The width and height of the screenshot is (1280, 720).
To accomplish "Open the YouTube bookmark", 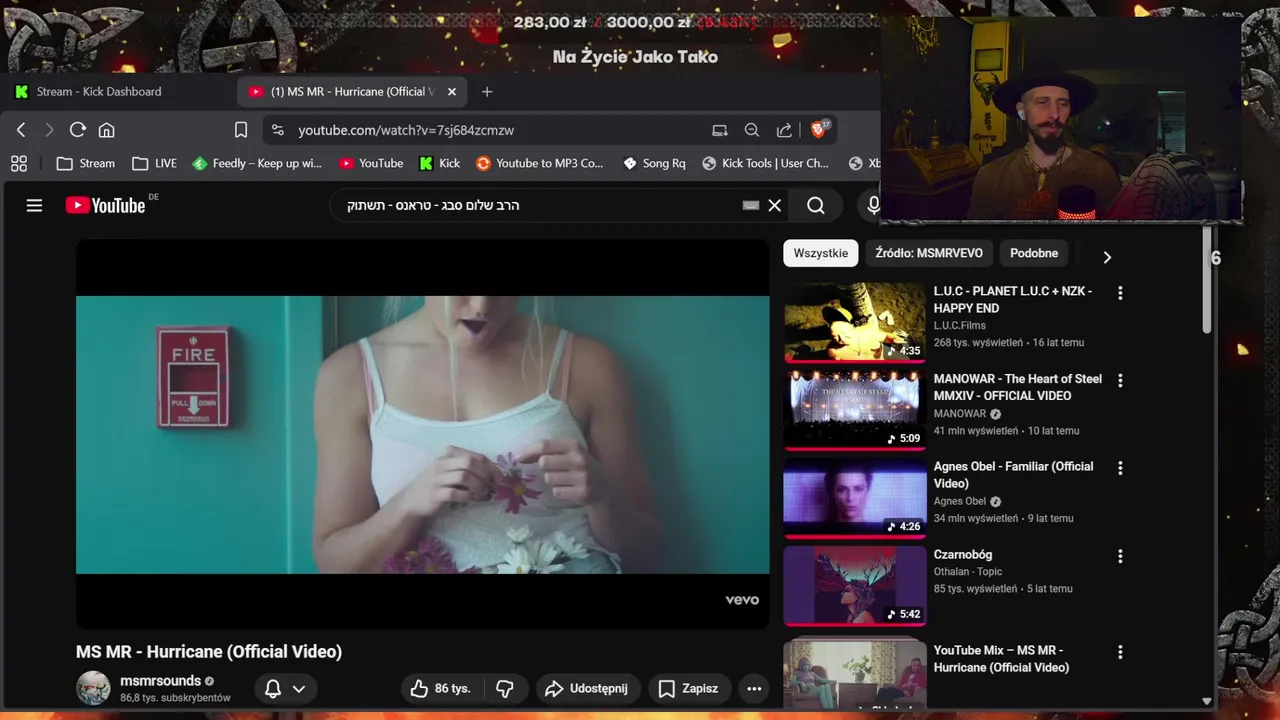I will point(371,163).
